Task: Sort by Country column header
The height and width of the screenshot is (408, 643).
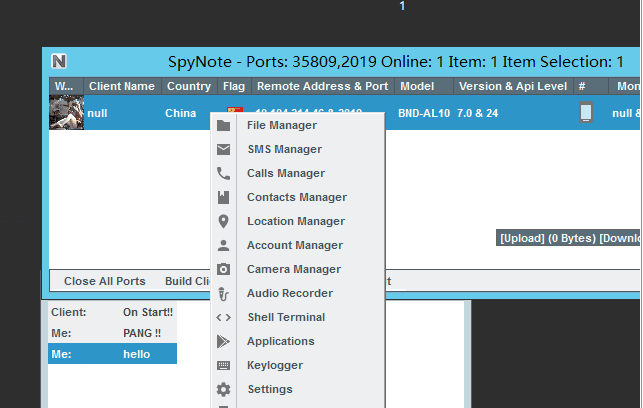Action: (189, 86)
